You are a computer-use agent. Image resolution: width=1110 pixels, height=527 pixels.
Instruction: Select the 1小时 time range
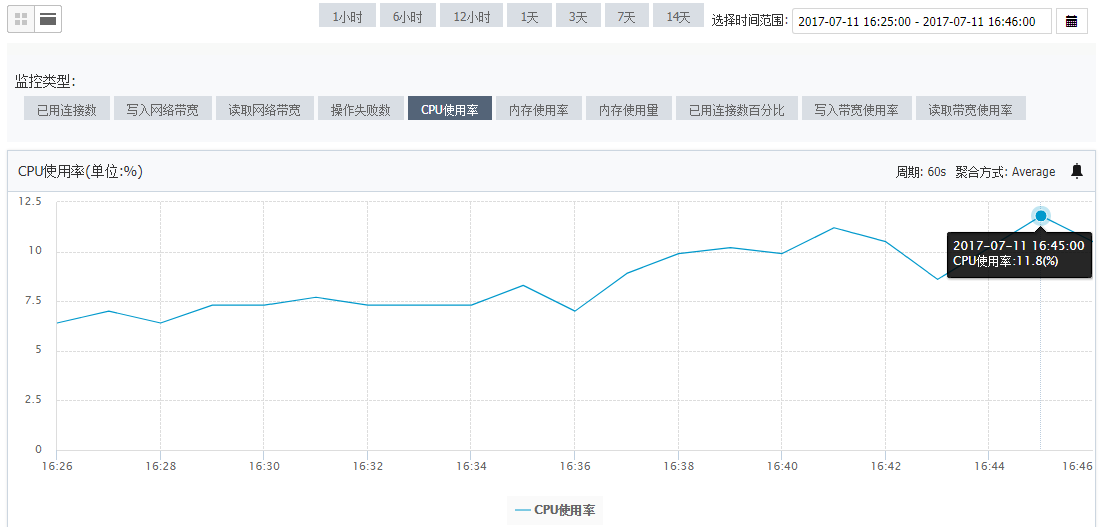(347, 18)
